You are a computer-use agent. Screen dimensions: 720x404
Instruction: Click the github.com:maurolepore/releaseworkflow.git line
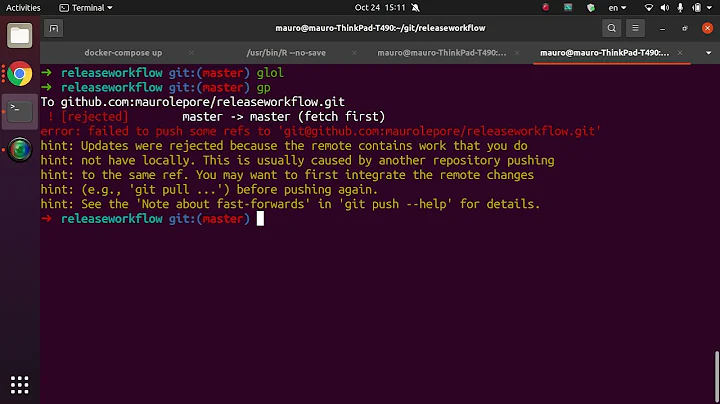coord(202,102)
